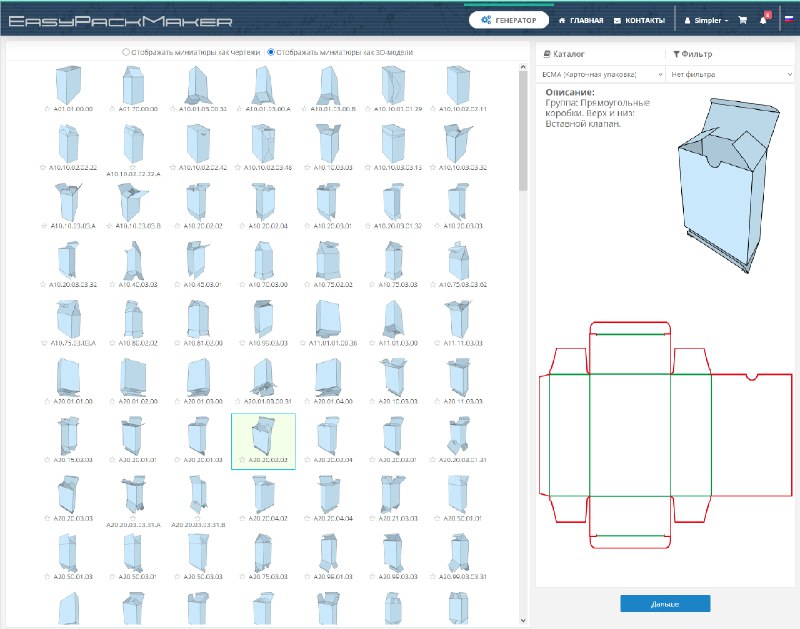Click the ГЕНЕРАТОР button

[509, 20]
